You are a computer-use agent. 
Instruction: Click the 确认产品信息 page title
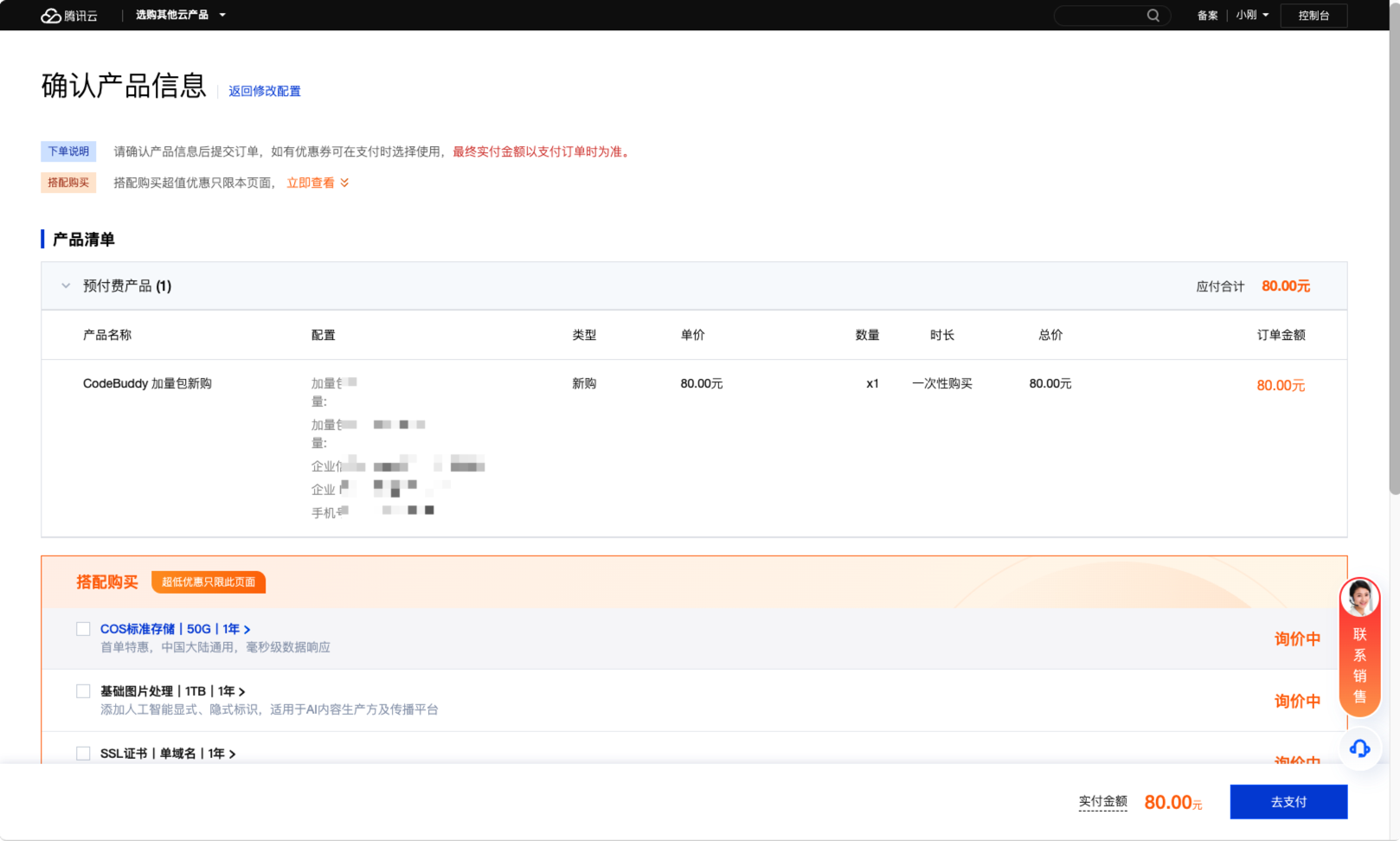coord(124,86)
